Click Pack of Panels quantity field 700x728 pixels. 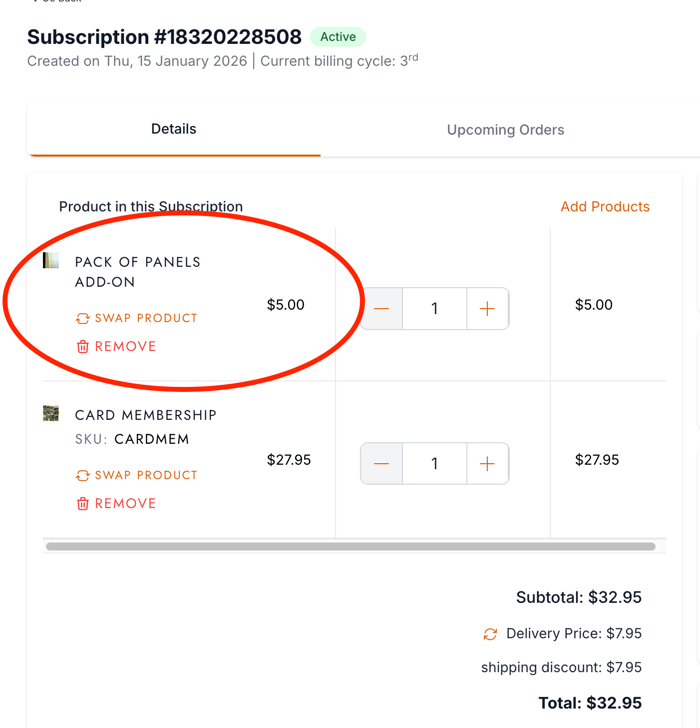coord(434,309)
